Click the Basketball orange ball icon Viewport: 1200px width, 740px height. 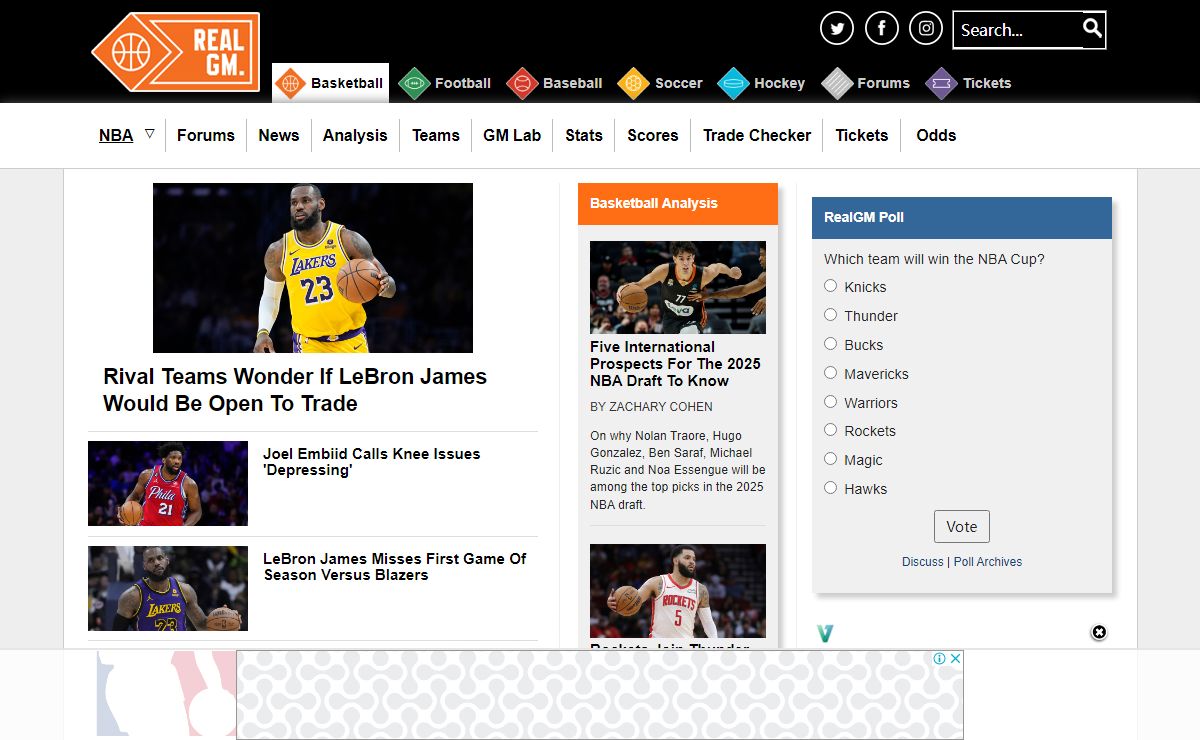click(290, 83)
